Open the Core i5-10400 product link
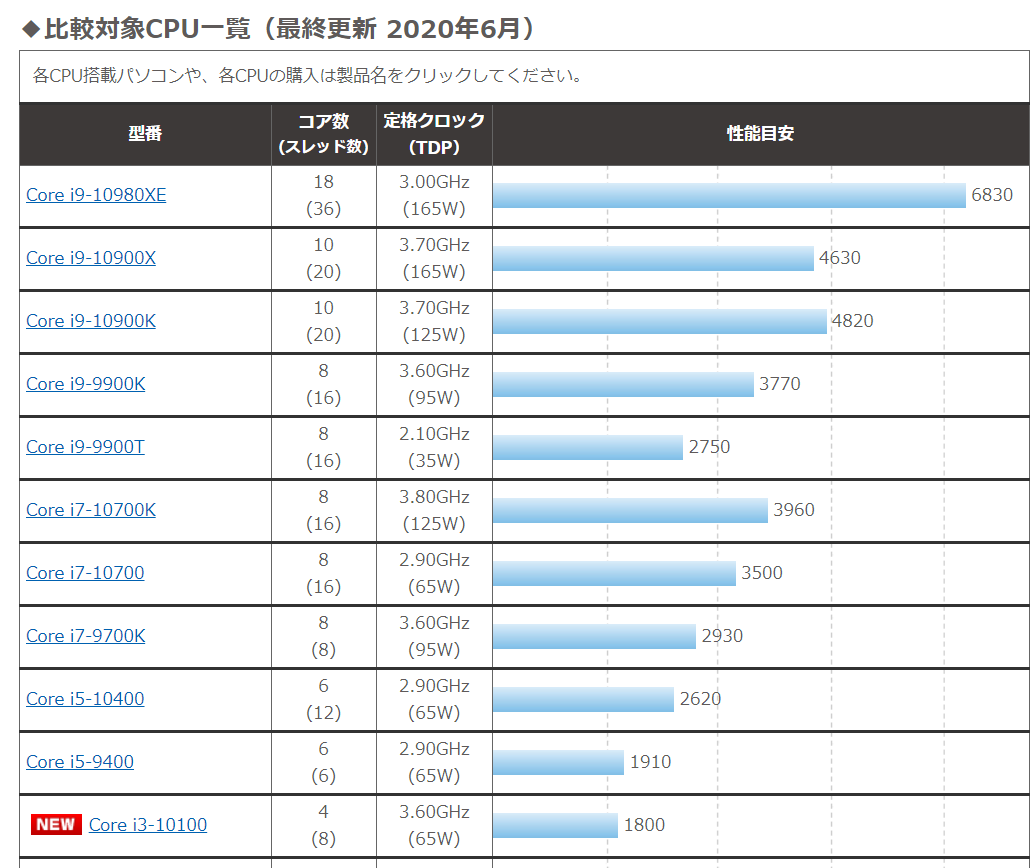Screen dimensions: 1036x868 pos(85,699)
